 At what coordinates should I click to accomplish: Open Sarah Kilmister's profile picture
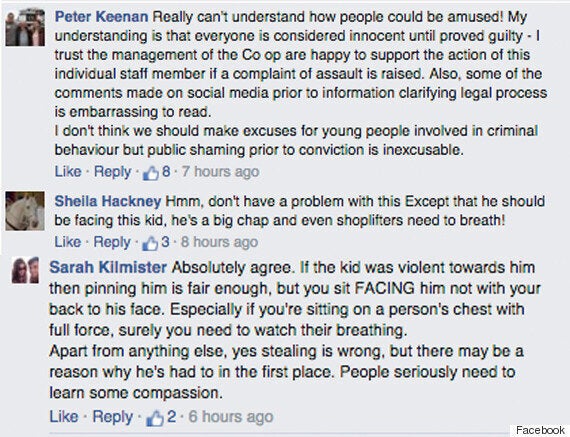[25, 270]
